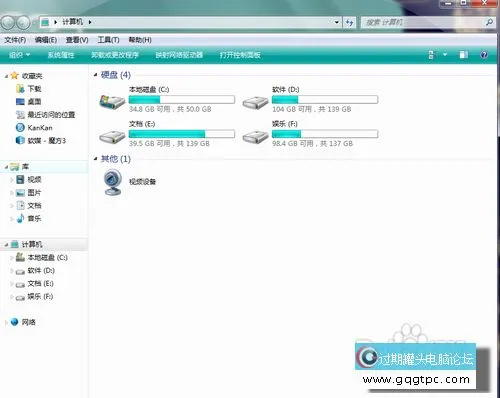500x398 pixels.
Task: Click the C: drive usage bar
Action: (x=182, y=99)
